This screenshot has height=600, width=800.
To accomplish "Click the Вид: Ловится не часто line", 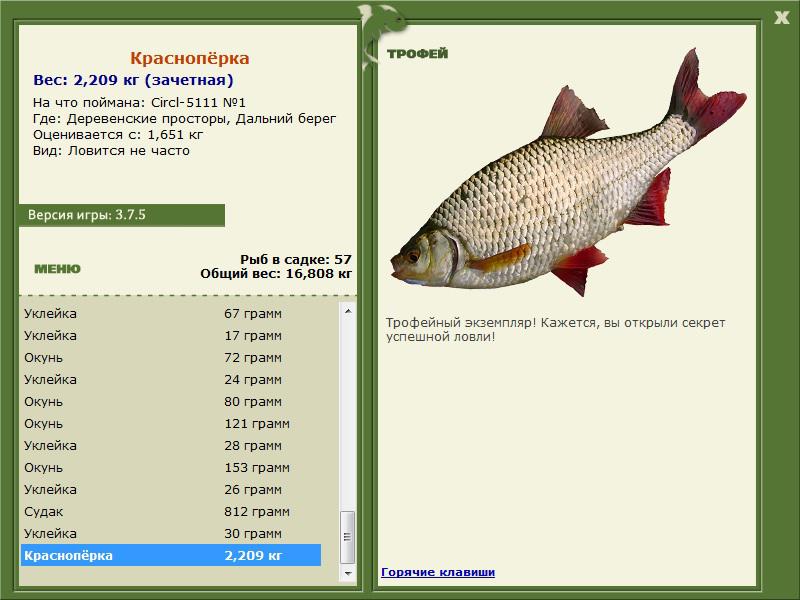I will click(x=111, y=151).
